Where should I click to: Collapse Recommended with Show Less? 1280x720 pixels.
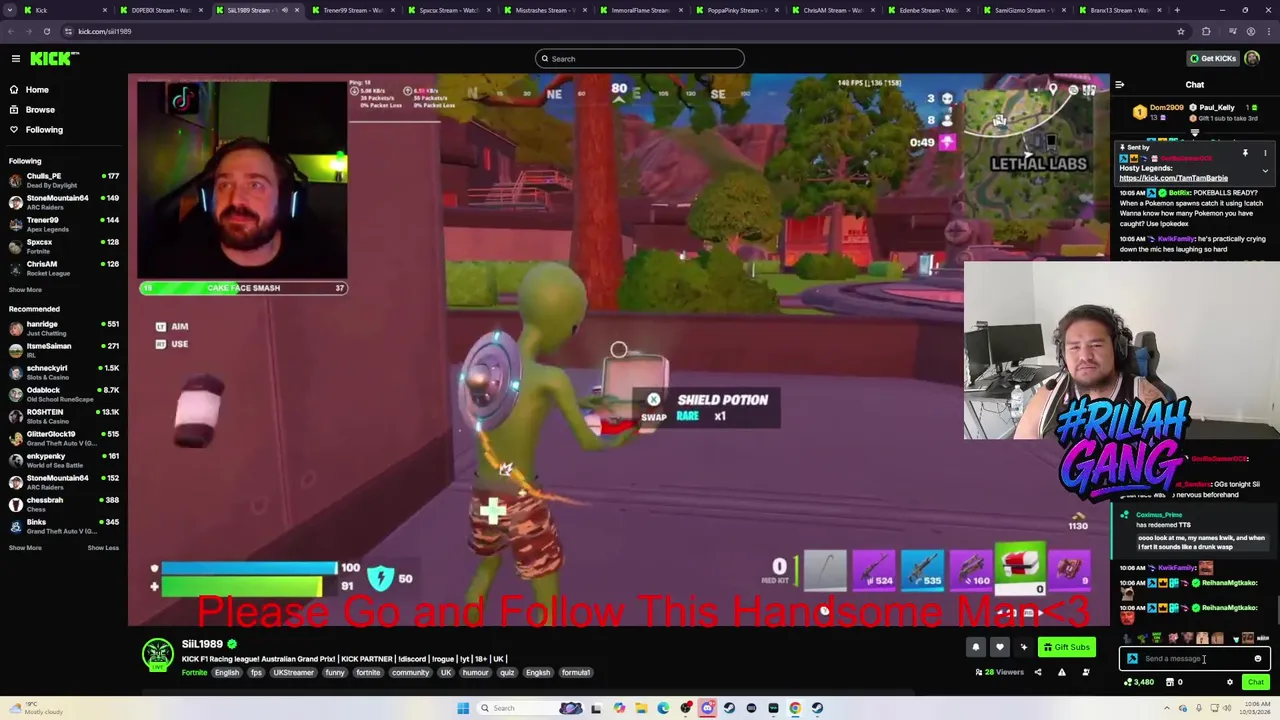103,548
